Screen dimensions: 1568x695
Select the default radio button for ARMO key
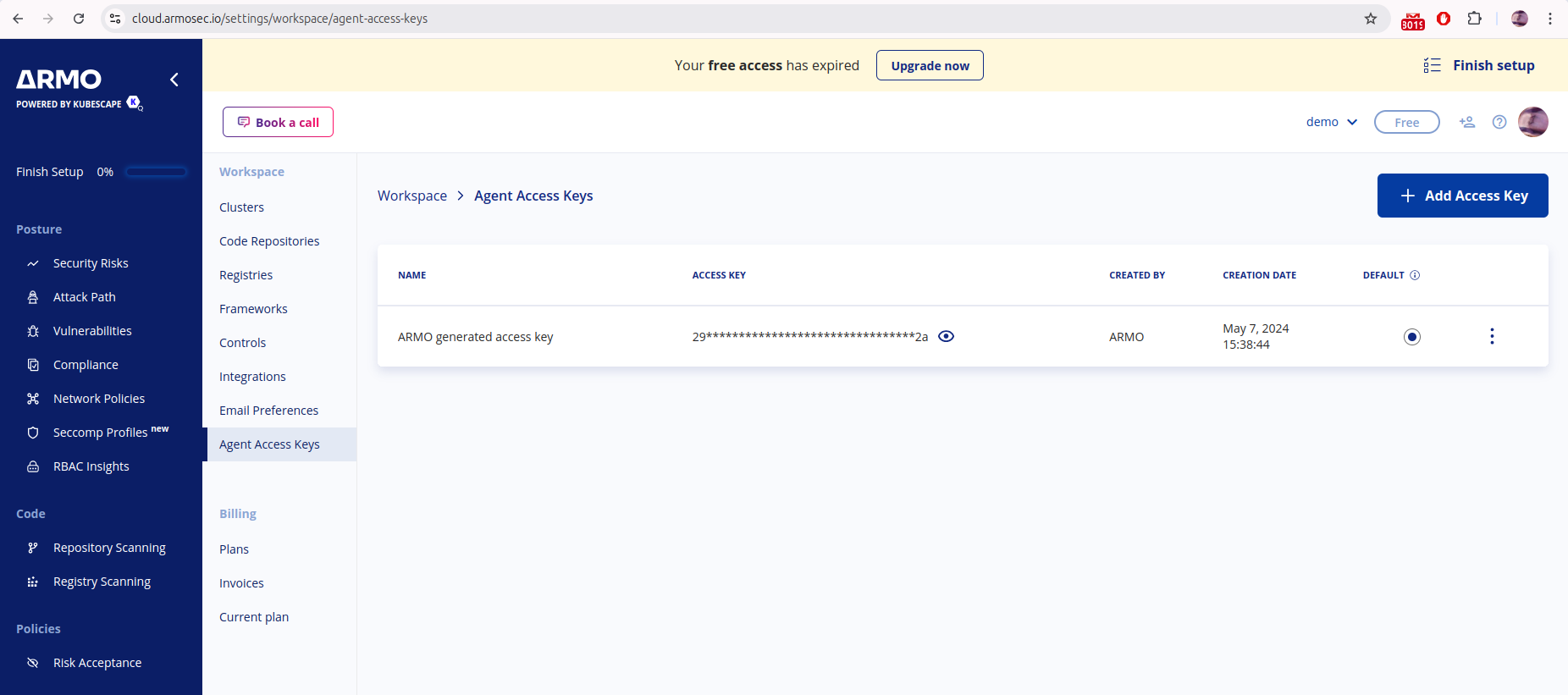tap(1412, 337)
